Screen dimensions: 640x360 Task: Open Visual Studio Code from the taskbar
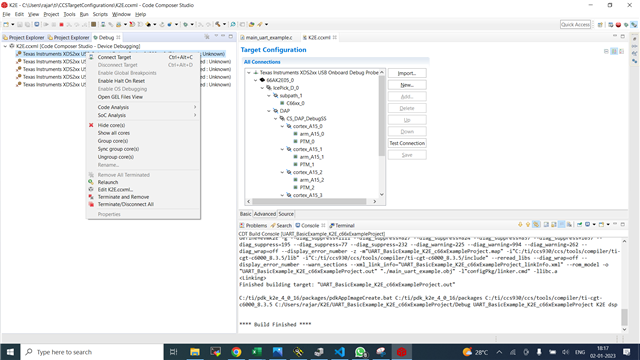pos(340,352)
